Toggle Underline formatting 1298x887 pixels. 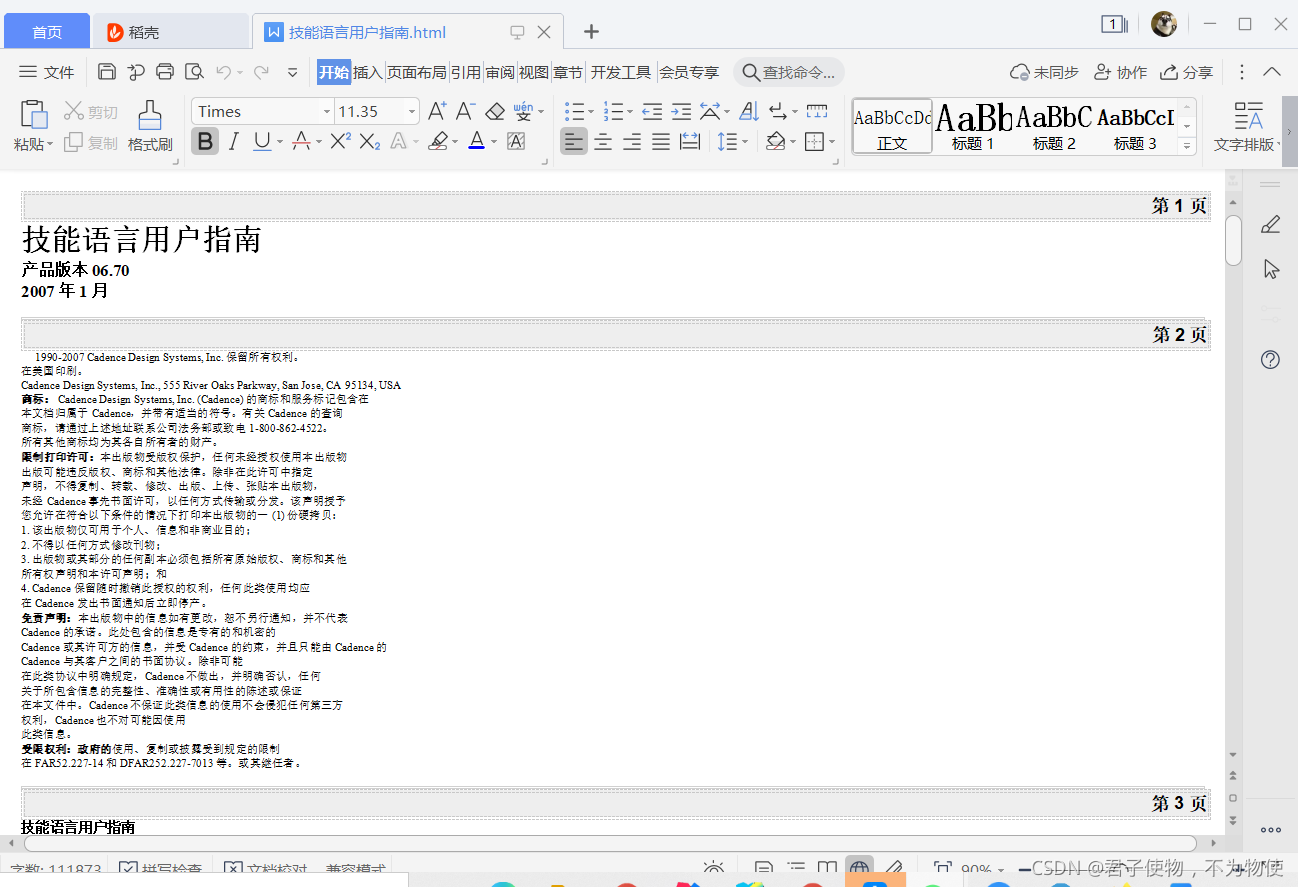coord(261,142)
